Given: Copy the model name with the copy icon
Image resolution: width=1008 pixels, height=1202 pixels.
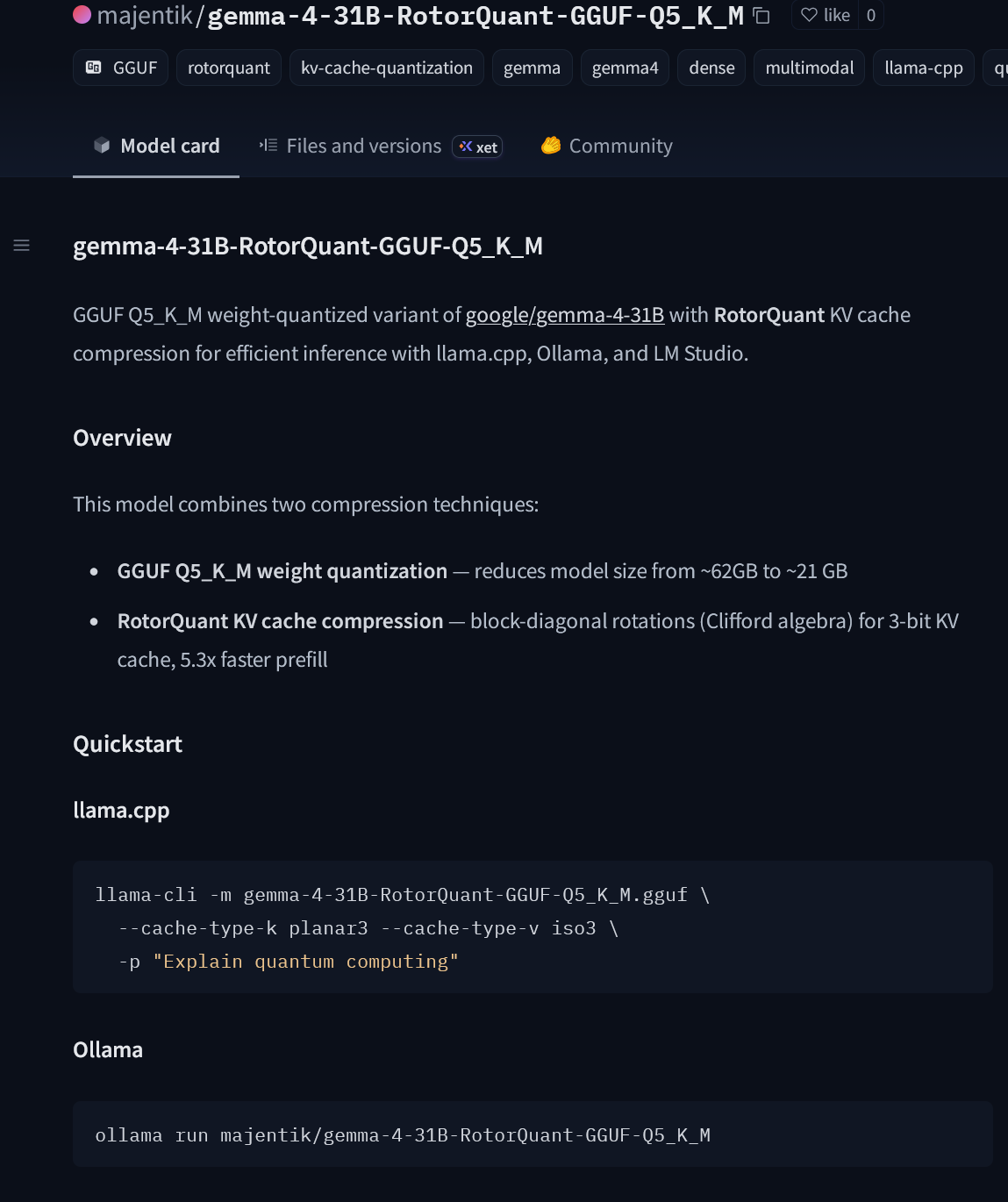Looking at the screenshot, I should (761, 16).
